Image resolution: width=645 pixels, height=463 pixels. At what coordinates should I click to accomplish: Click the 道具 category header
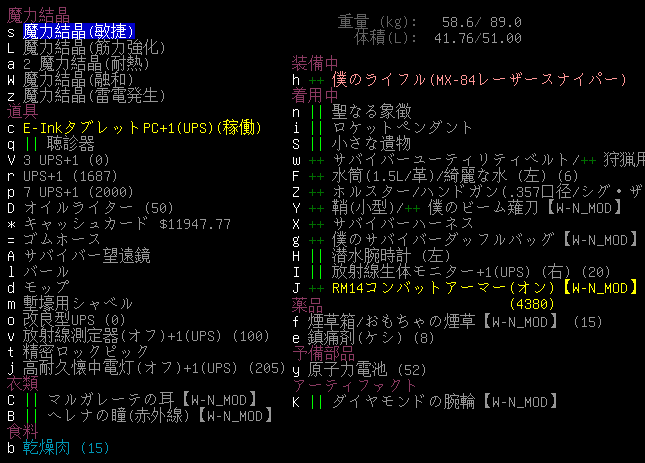point(22,111)
